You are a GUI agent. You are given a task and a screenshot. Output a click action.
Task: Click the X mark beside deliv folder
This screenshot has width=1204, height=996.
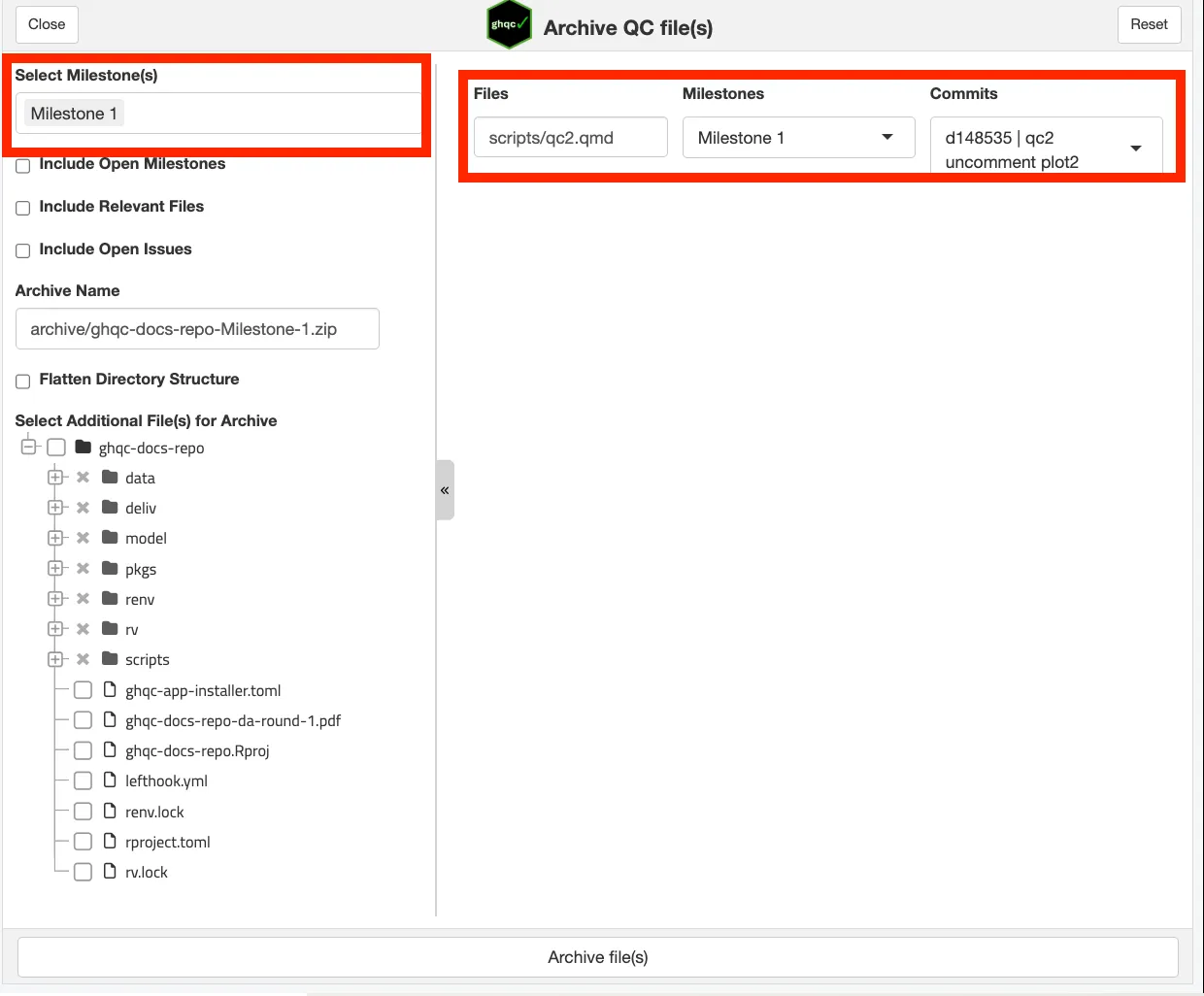(84, 508)
